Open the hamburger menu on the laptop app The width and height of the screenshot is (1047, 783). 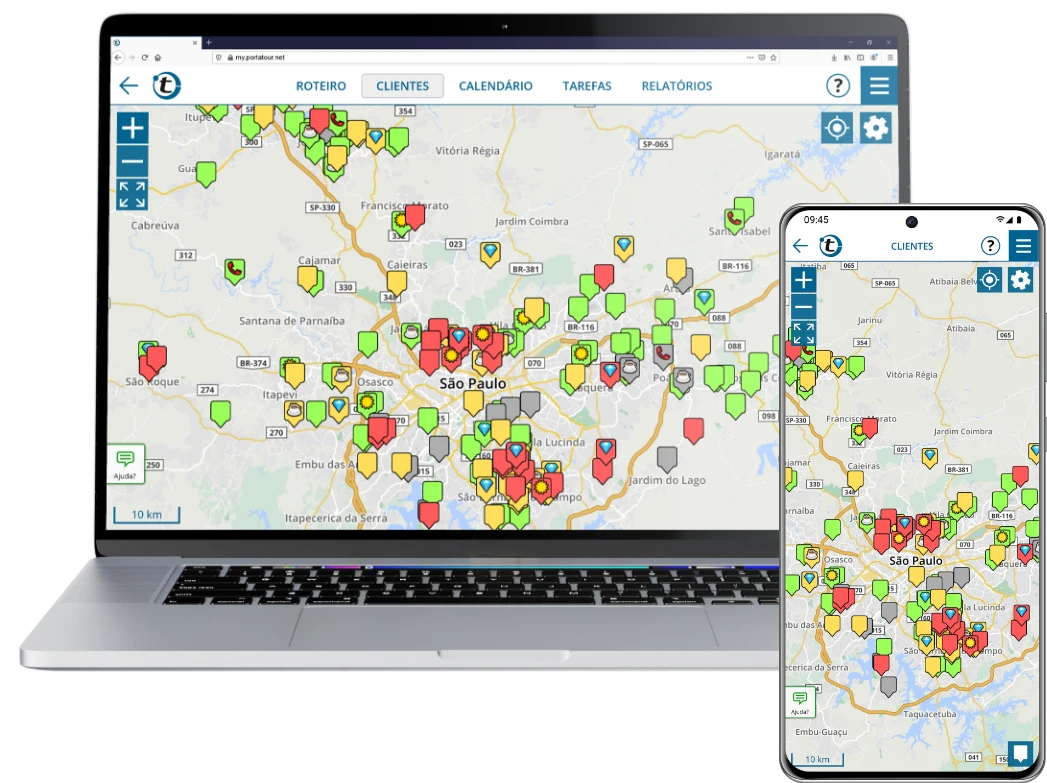[879, 85]
